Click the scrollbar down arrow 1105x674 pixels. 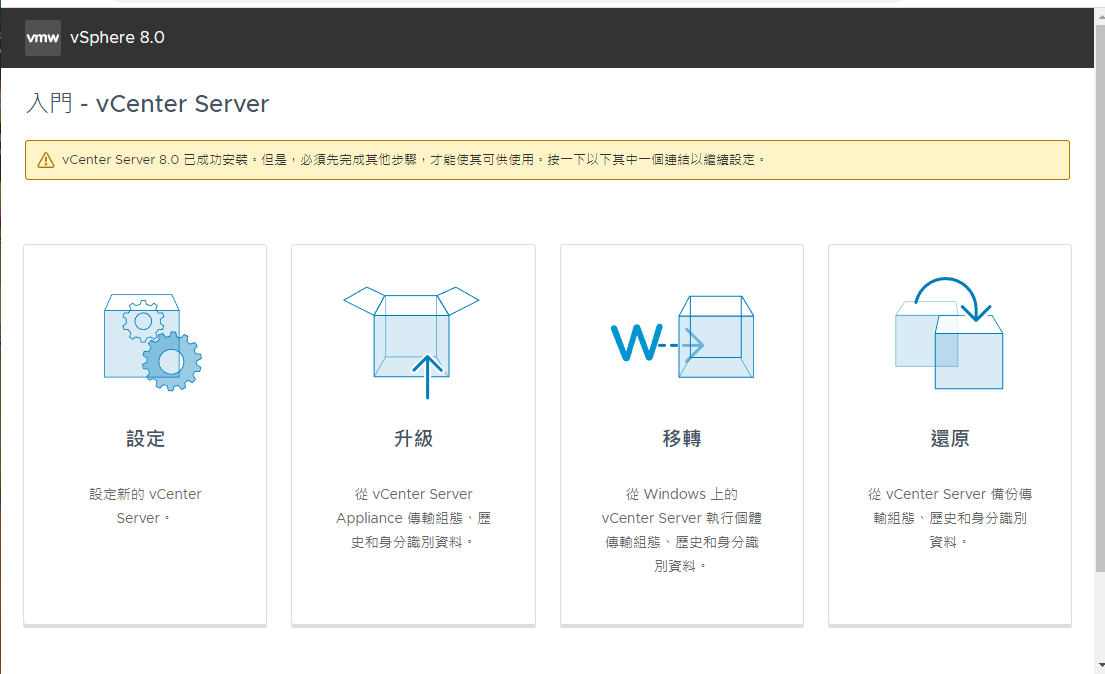click(x=1099, y=665)
